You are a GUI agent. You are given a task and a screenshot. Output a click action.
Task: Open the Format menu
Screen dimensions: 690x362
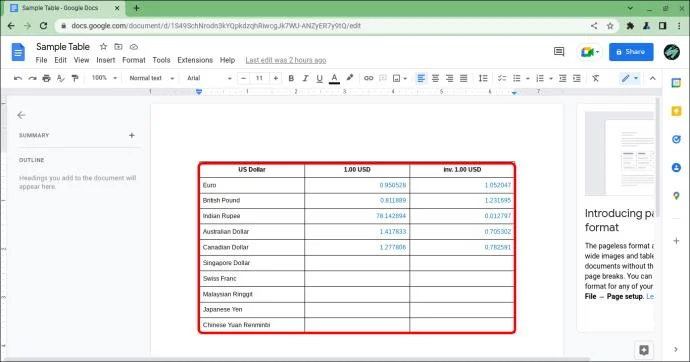click(134, 60)
